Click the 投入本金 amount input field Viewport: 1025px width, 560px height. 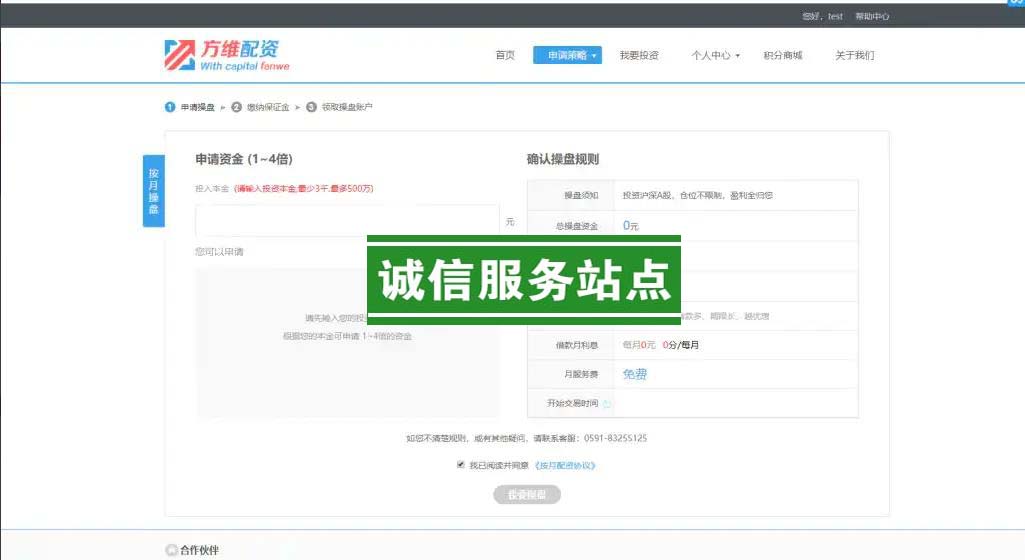pyautogui.click(x=347, y=221)
